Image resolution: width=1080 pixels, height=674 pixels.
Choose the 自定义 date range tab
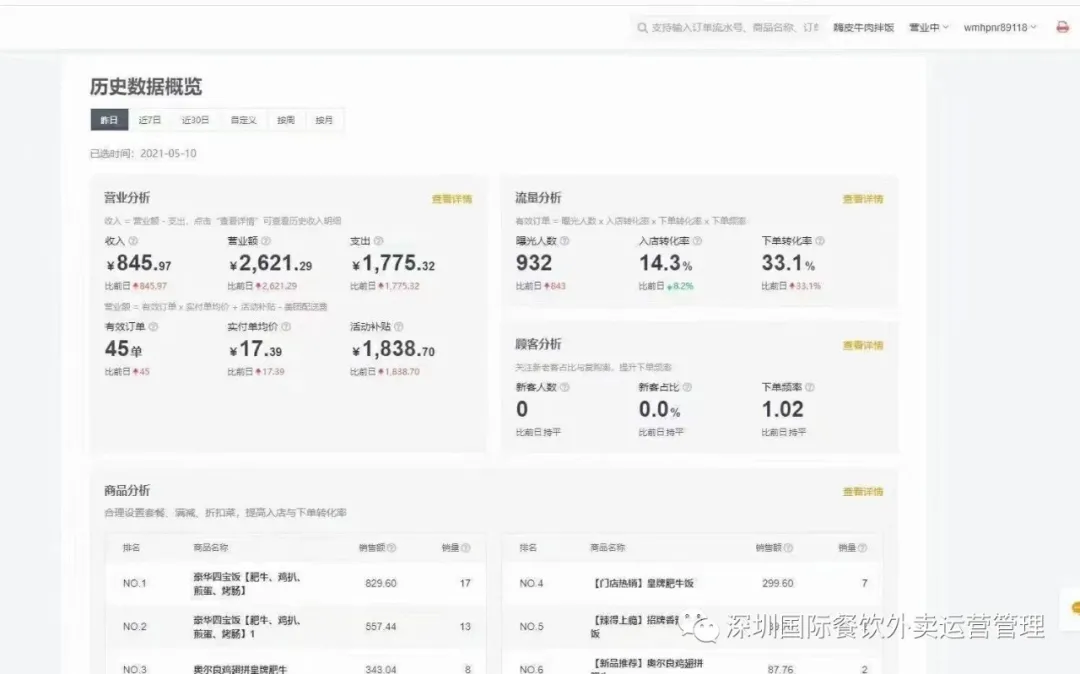(243, 120)
